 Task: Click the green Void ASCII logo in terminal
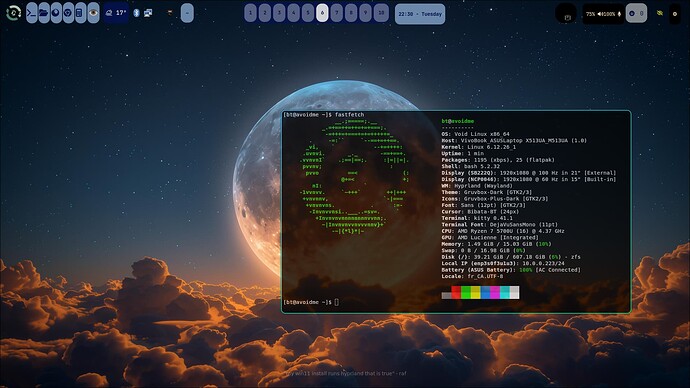point(354,176)
